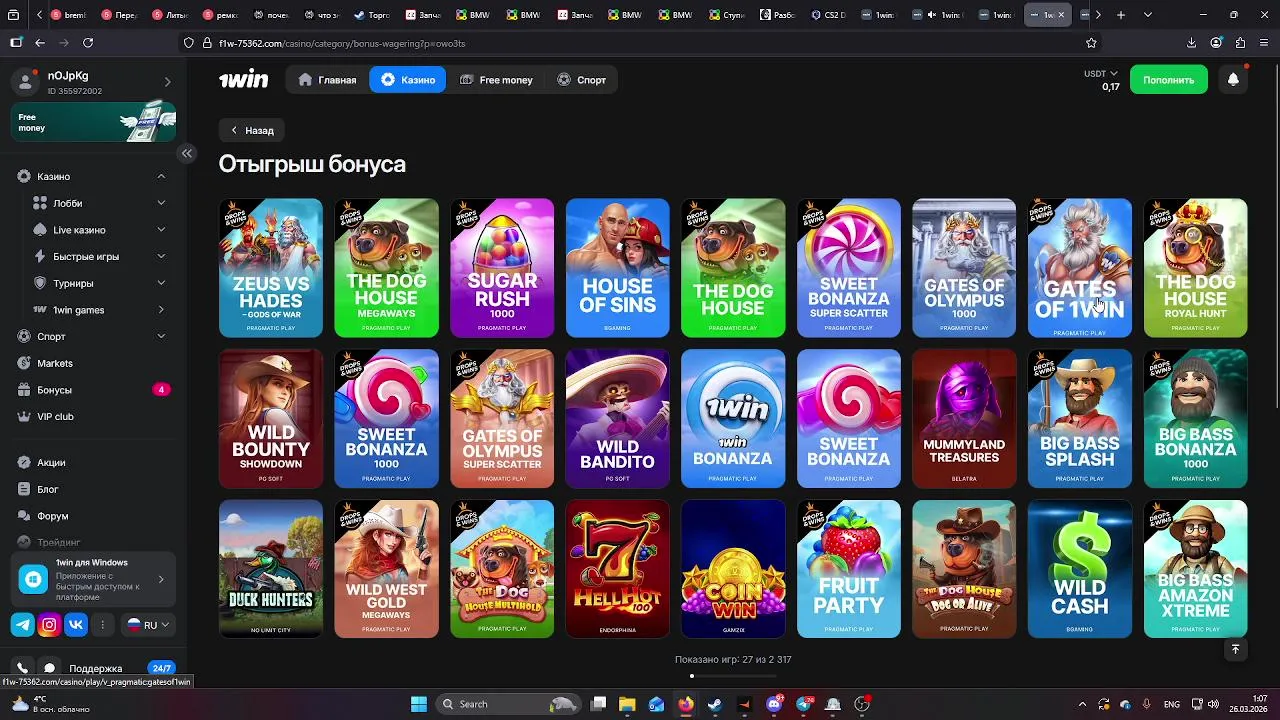The image size is (1280, 720).
Task: Click the notifications bell icon
Action: coord(1233,80)
